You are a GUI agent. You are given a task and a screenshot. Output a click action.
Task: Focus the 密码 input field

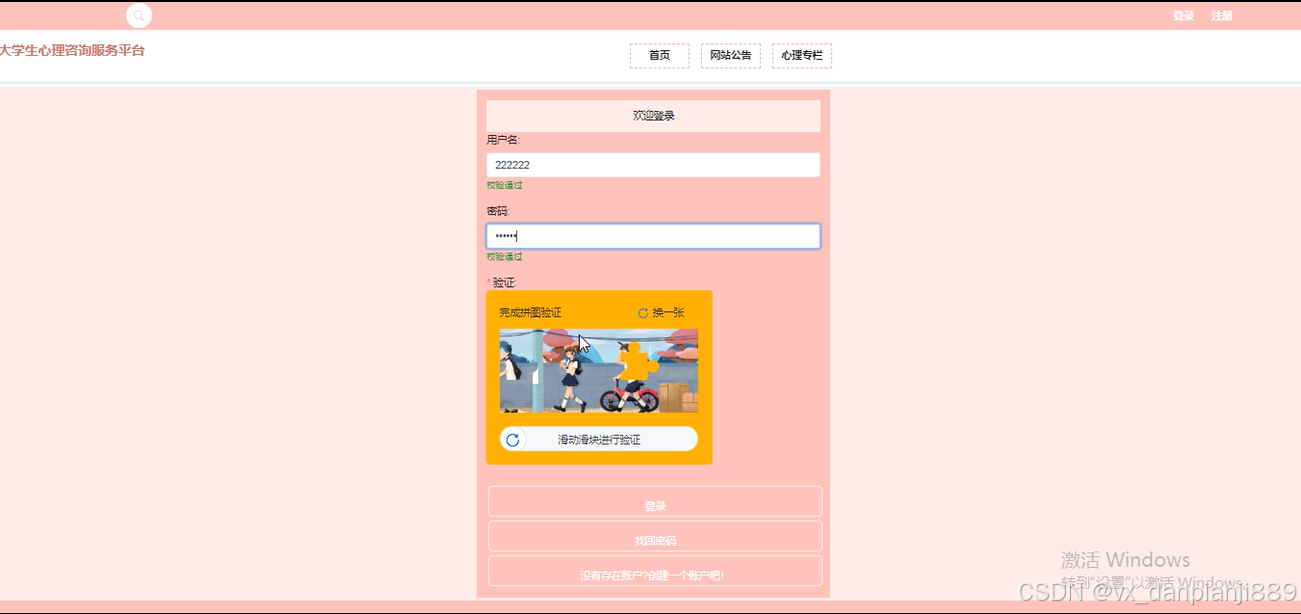point(653,236)
